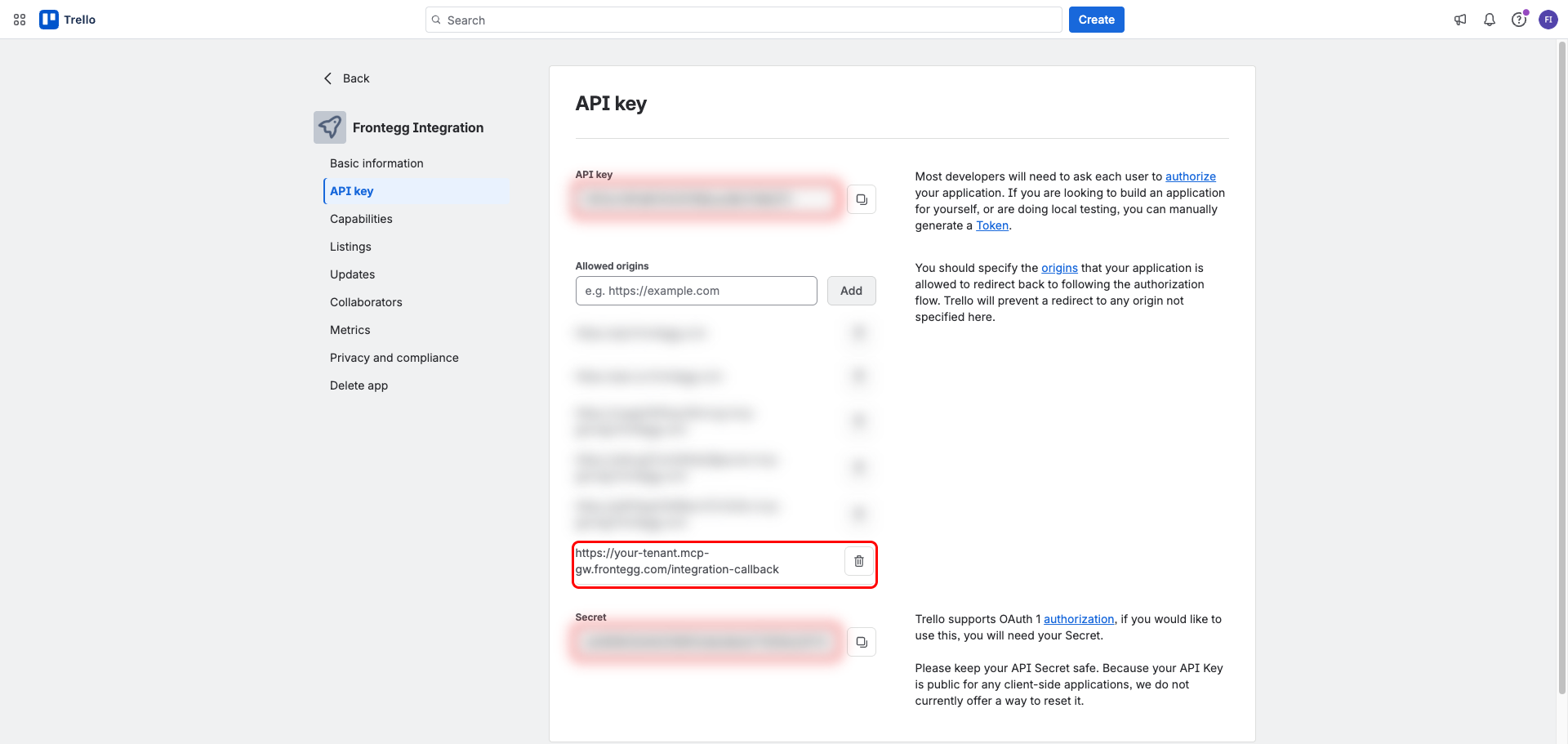The image size is (1568, 744).
Task: Click the Create button
Action: tap(1096, 20)
